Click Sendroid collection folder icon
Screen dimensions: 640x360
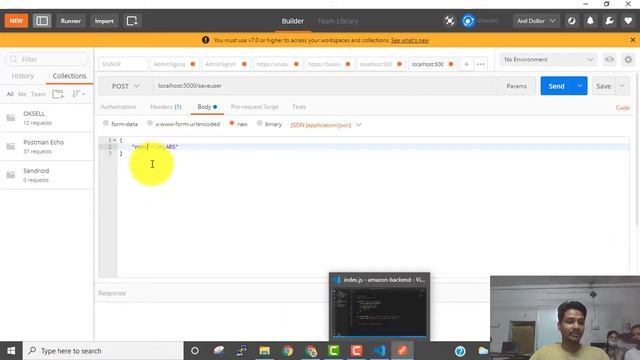click(x=11, y=175)
